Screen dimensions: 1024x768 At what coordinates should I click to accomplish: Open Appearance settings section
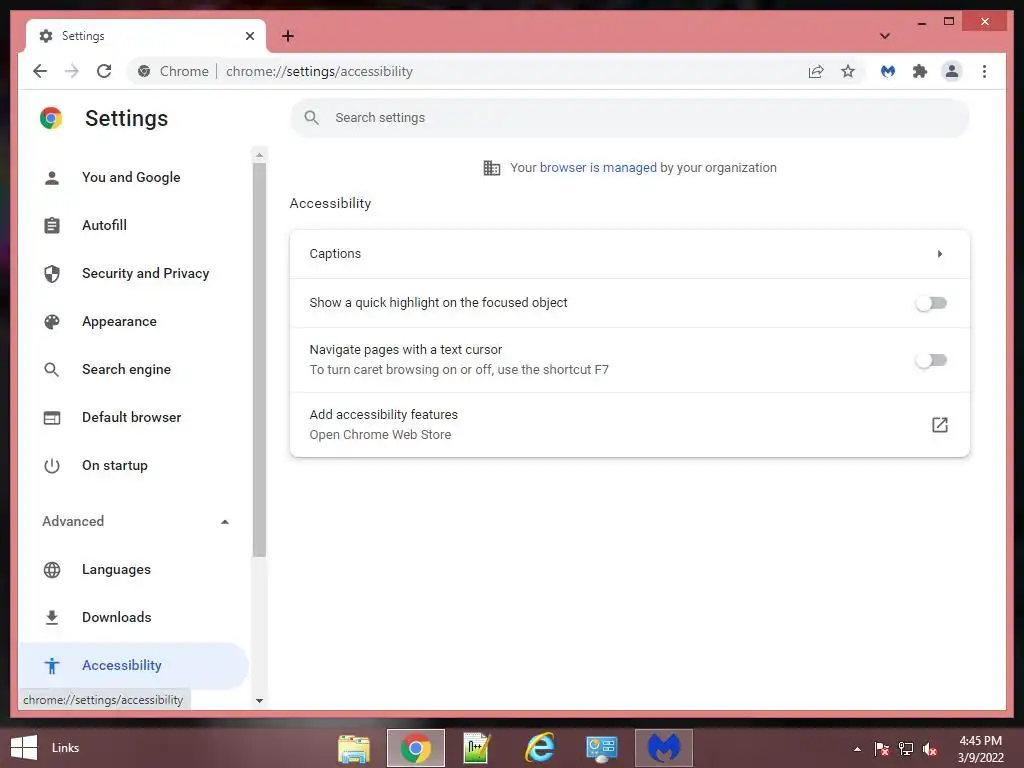(135, 321)
